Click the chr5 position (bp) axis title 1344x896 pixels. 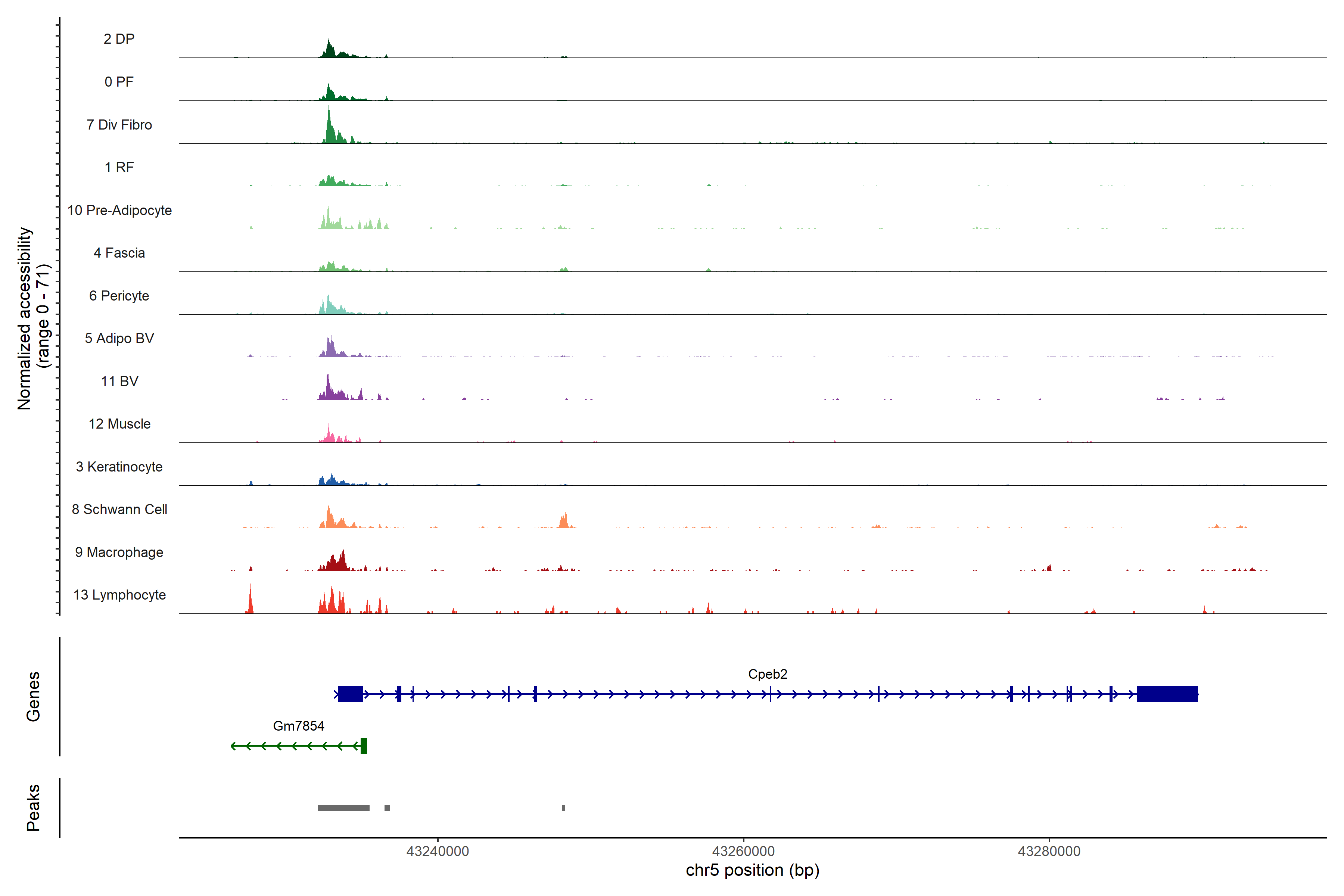tap(752, 870)
